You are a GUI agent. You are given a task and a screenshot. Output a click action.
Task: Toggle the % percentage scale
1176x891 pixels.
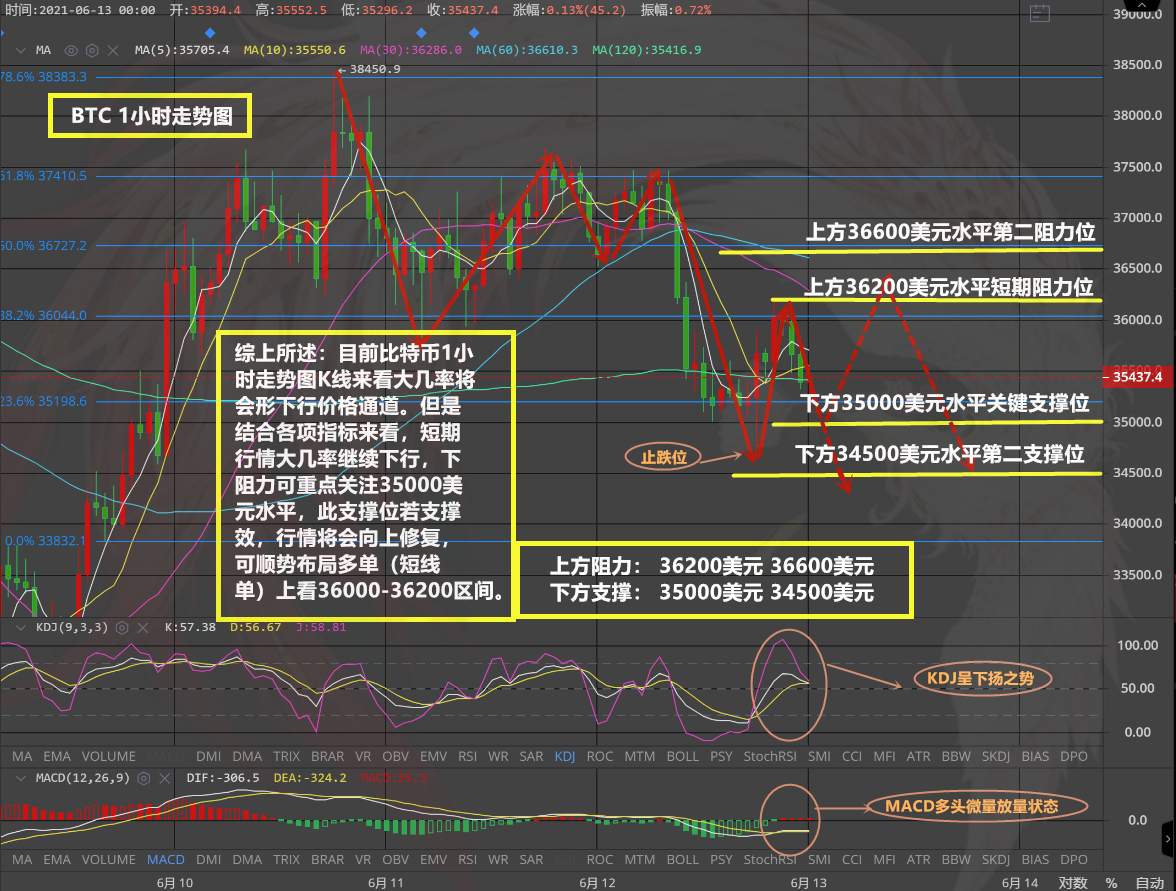pos(1112,883)
